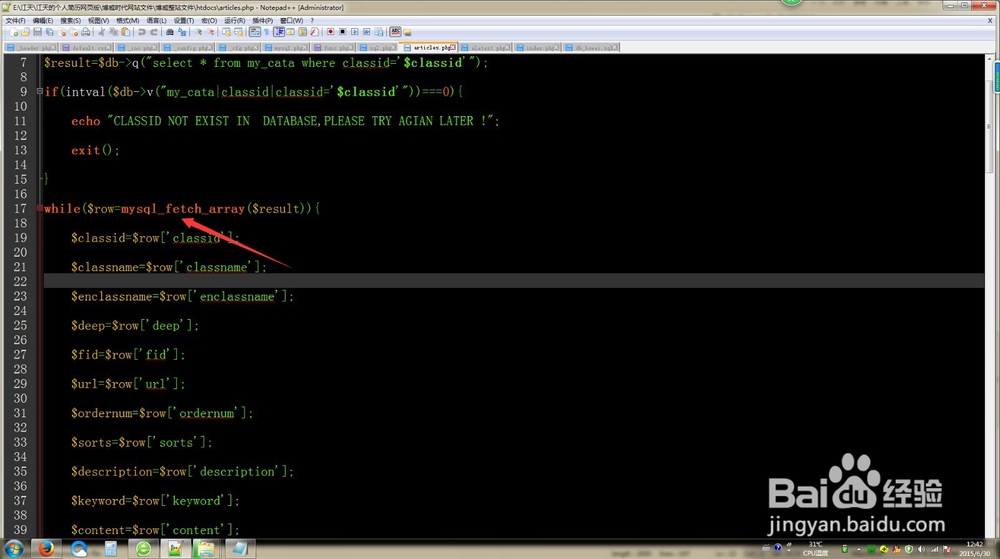This screenshot has width=1000, height=559.
Task: Open the 视图(V) menu
Action: [x=98, y=20]
